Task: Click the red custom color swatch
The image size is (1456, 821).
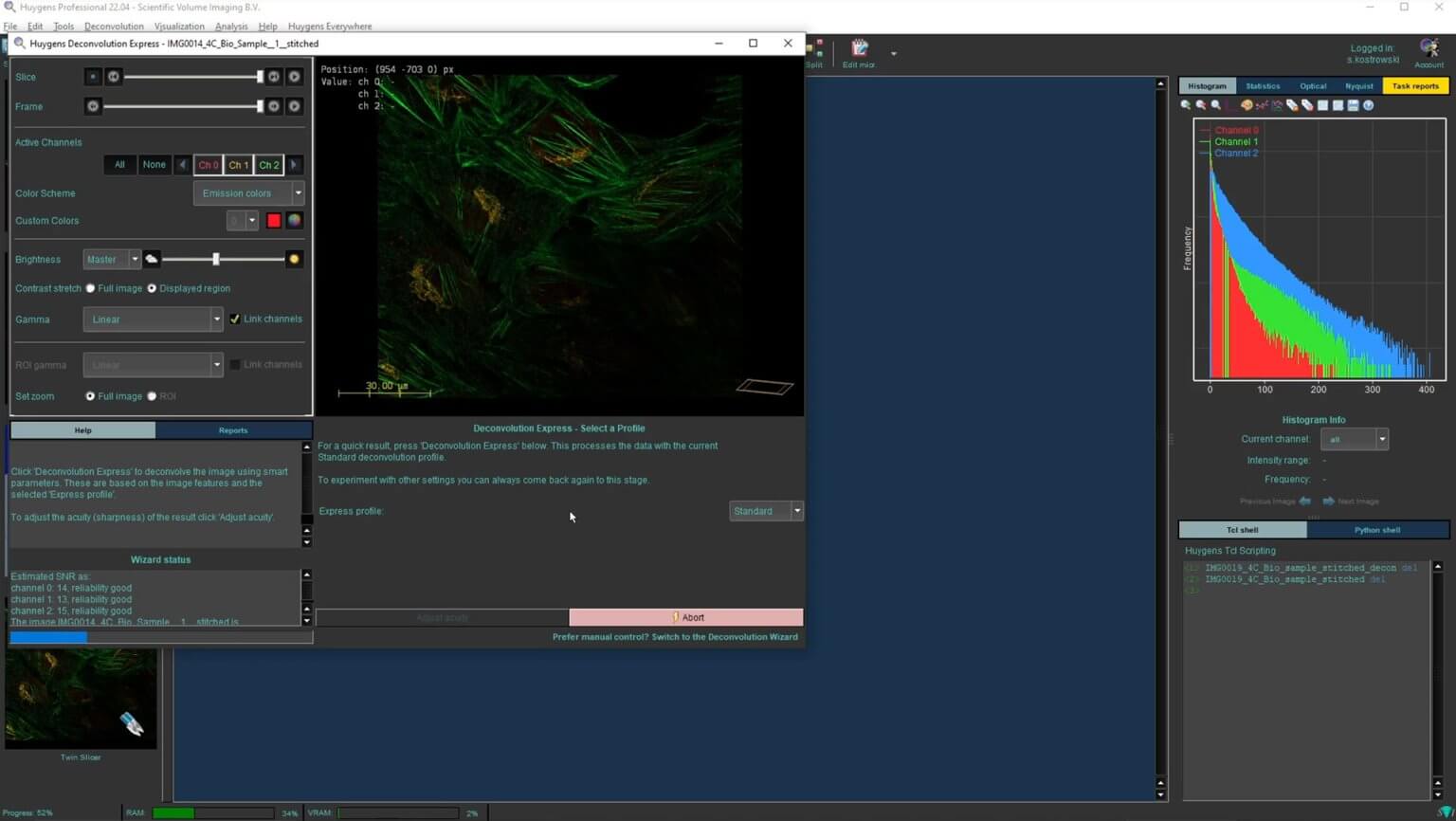Action: (274, 221)
